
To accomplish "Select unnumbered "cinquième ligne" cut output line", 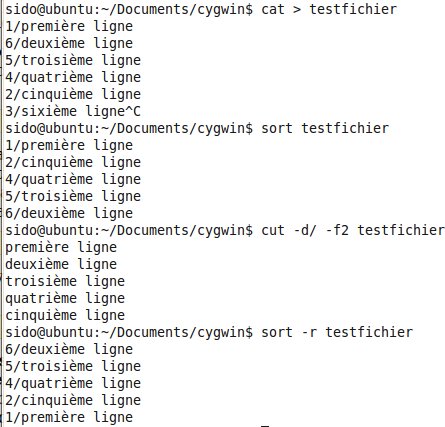I will 65,315.
